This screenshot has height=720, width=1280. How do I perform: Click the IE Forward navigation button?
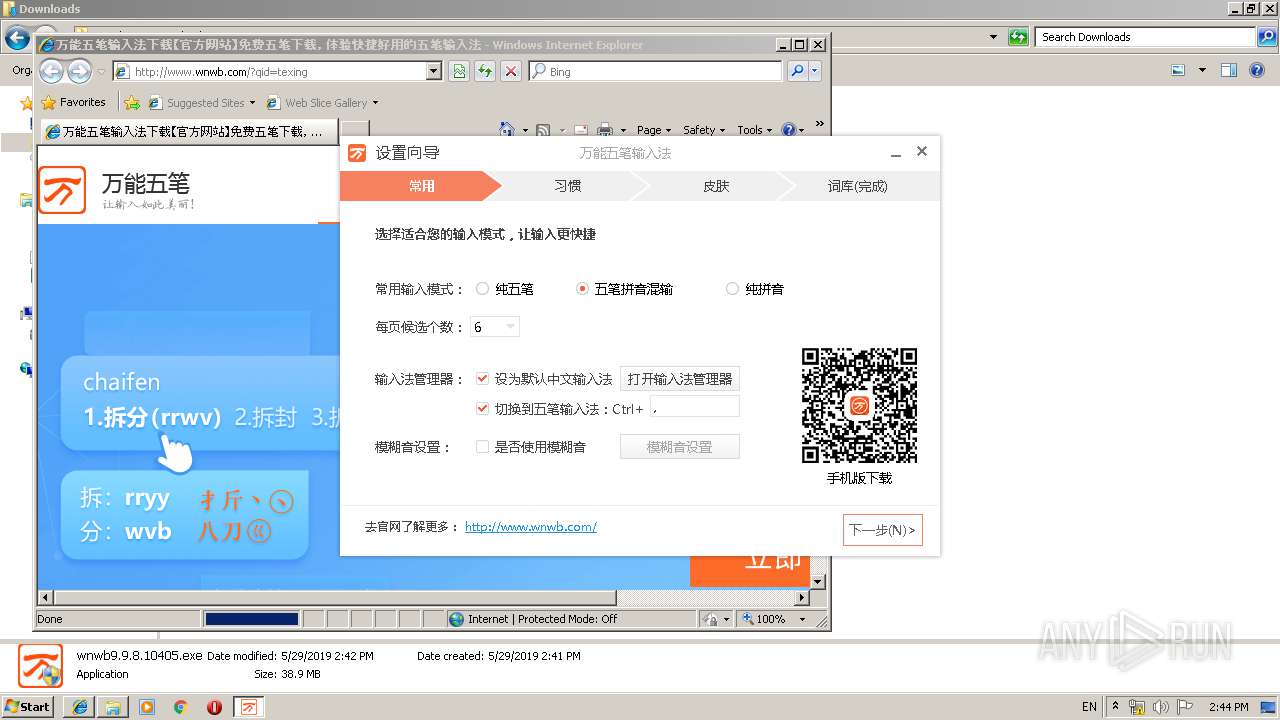pos(79,71)
